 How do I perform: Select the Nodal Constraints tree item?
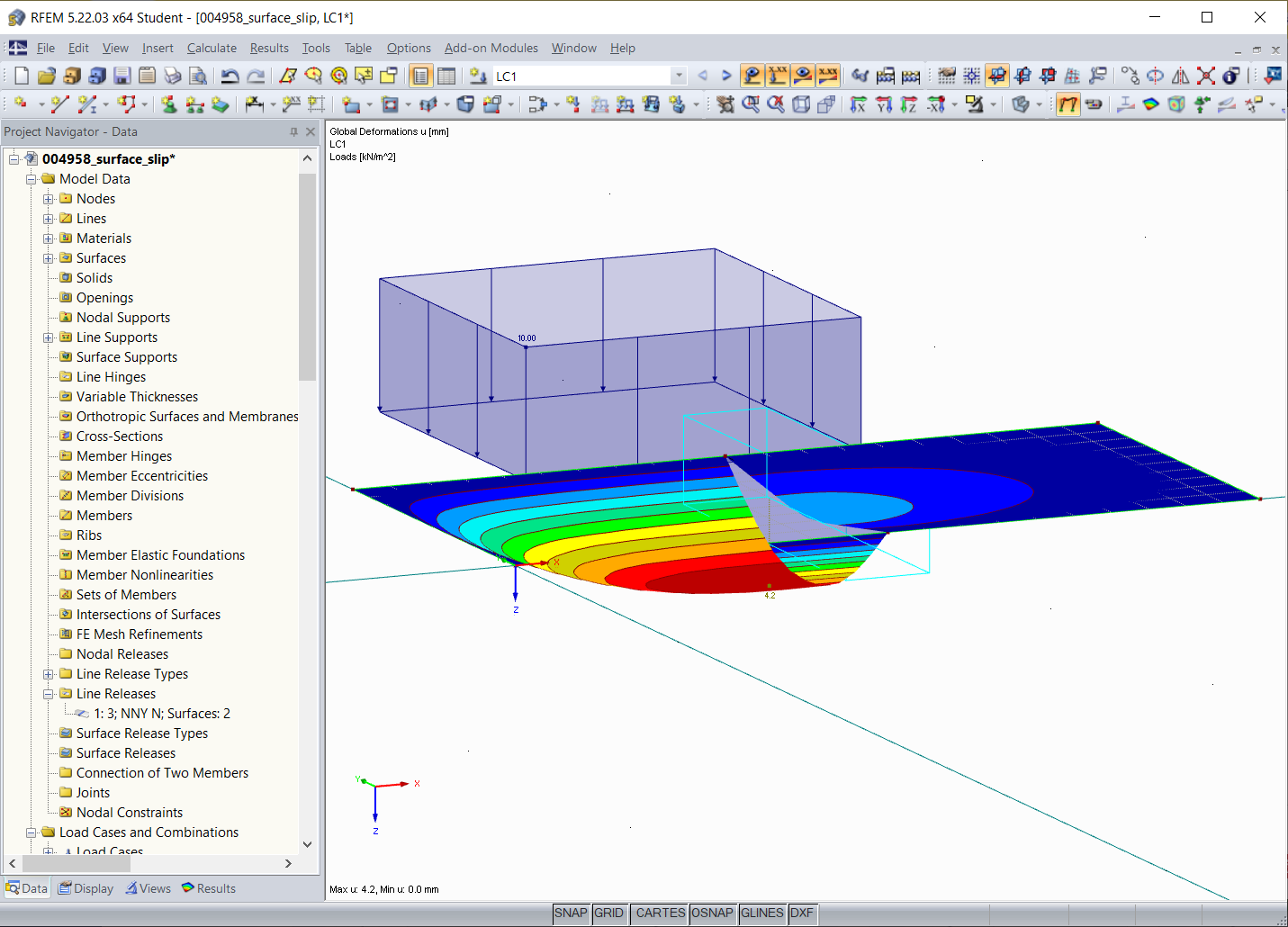(130, 813)
